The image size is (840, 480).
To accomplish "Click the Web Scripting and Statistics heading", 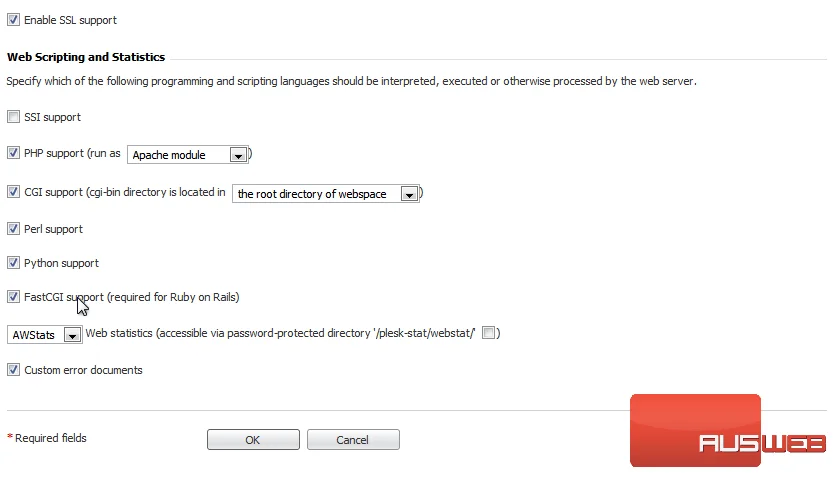I will 86,57.
